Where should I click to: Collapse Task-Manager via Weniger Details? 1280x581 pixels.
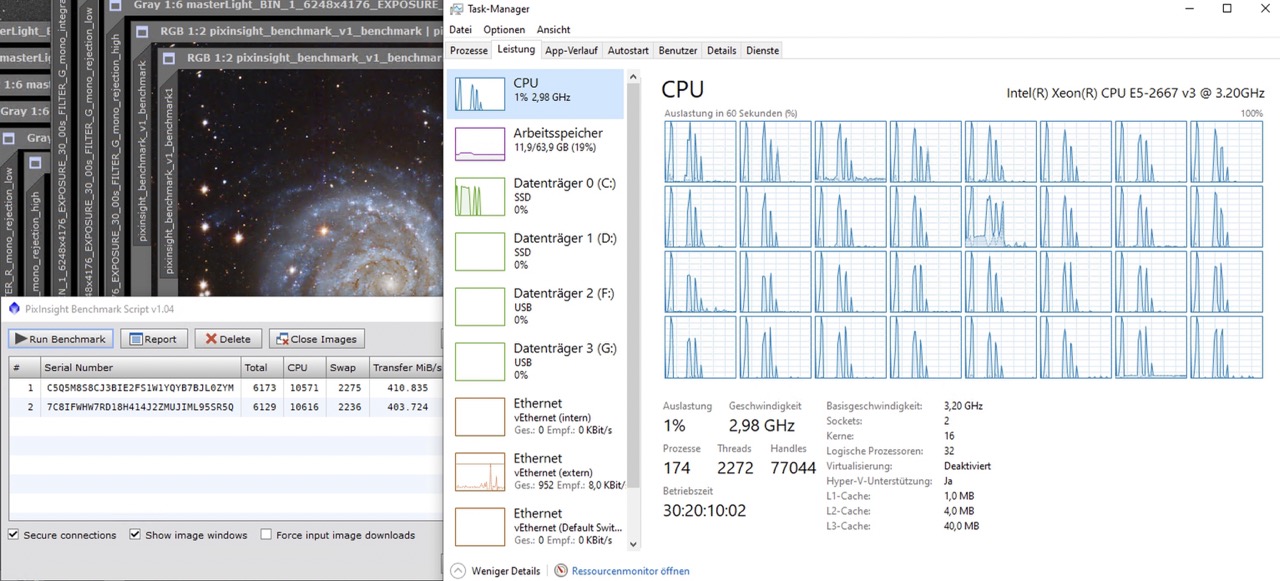496,571
